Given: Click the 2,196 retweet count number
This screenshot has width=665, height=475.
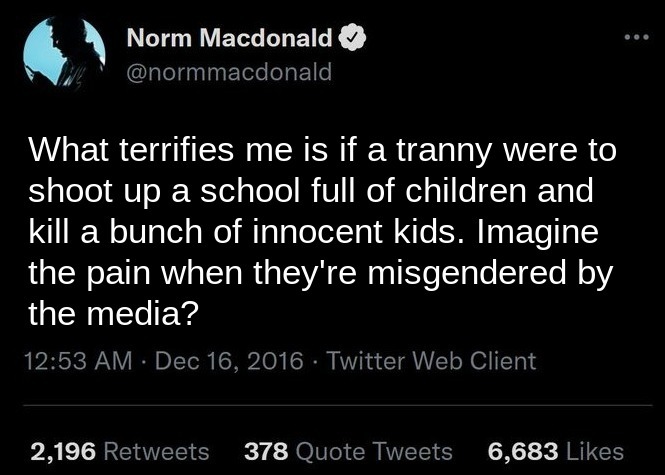Looking at the screenshot, I should point(64,451).
